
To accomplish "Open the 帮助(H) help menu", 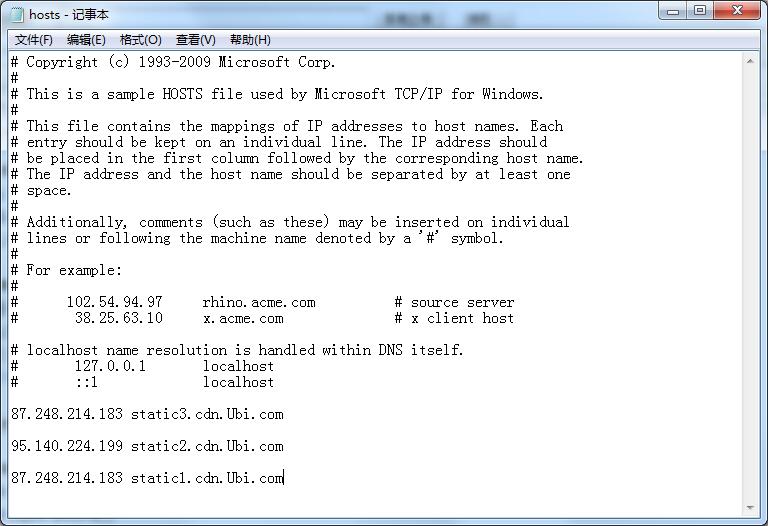I will tap(250, 40).
